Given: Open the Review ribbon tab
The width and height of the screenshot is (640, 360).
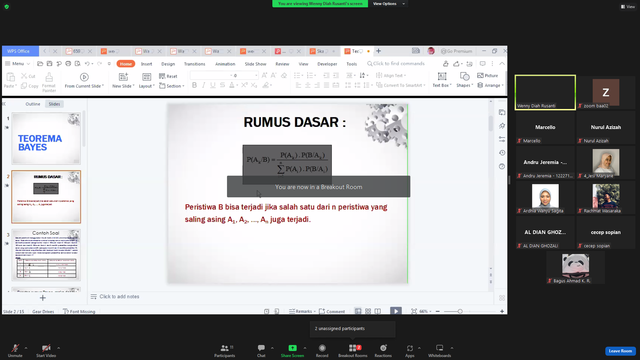Looking at the screenshot, I should tap(282, 64).
